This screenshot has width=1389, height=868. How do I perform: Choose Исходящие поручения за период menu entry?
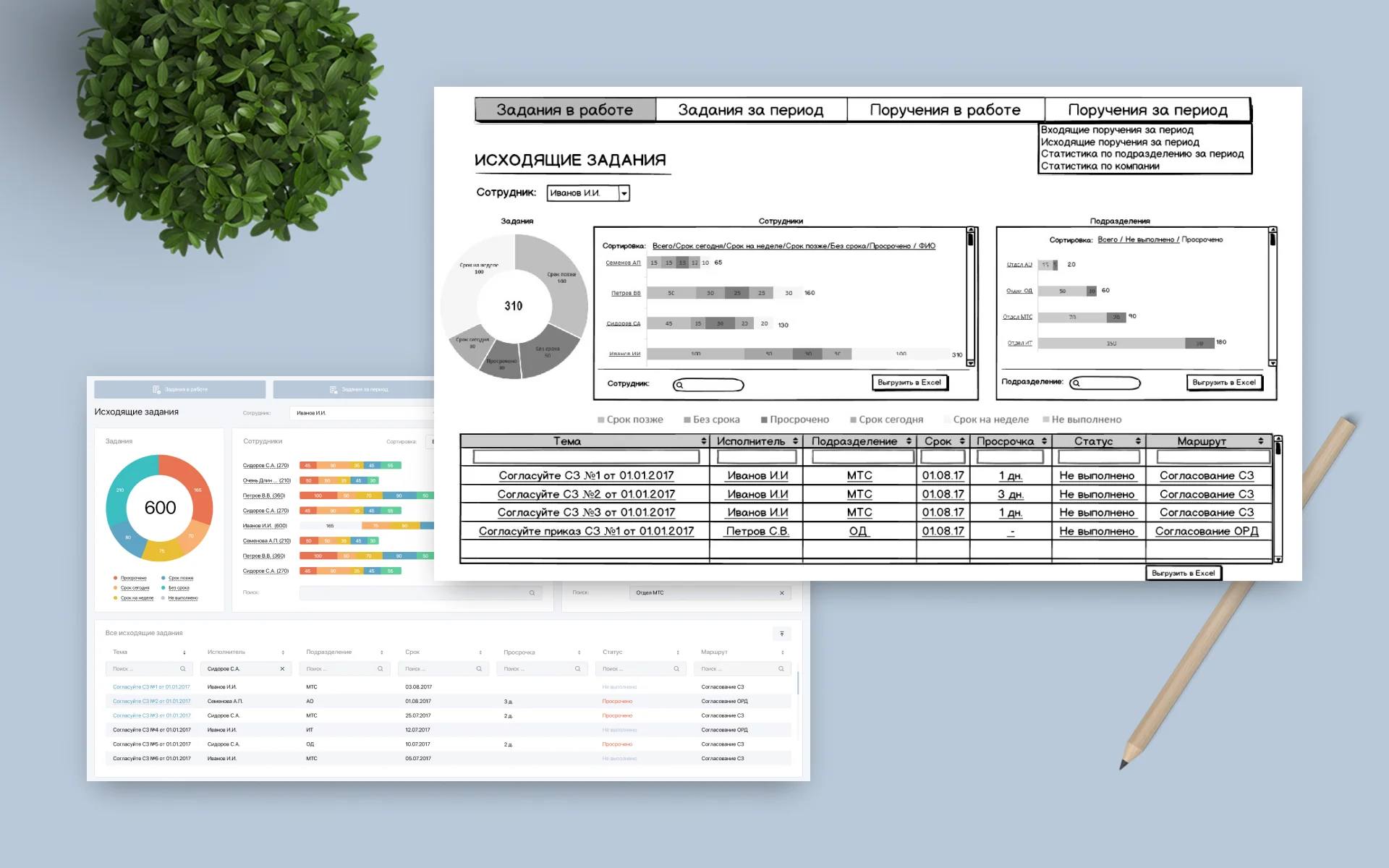click(1120, 142)
